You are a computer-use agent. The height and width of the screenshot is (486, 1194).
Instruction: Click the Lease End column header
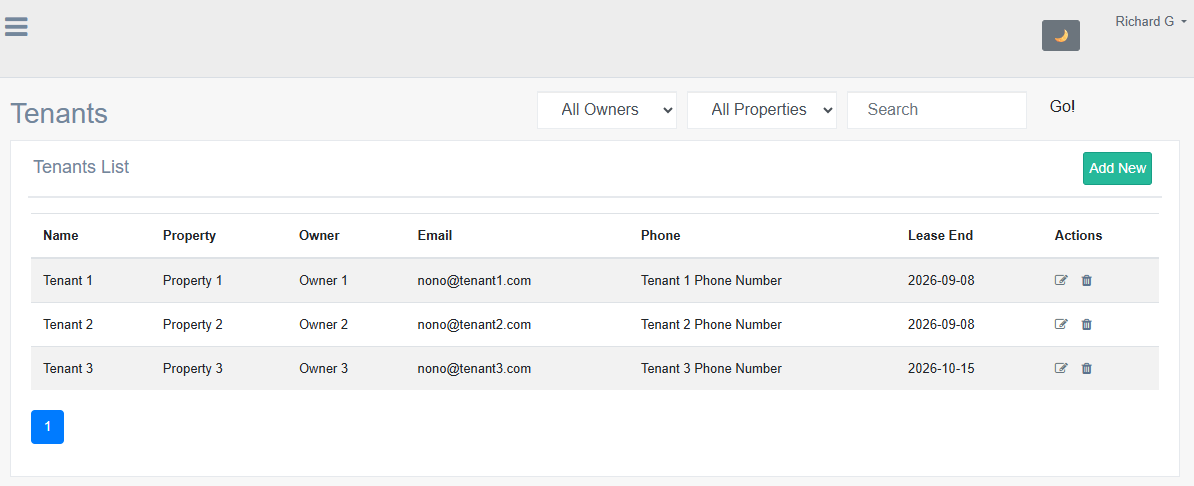point(940,236)
